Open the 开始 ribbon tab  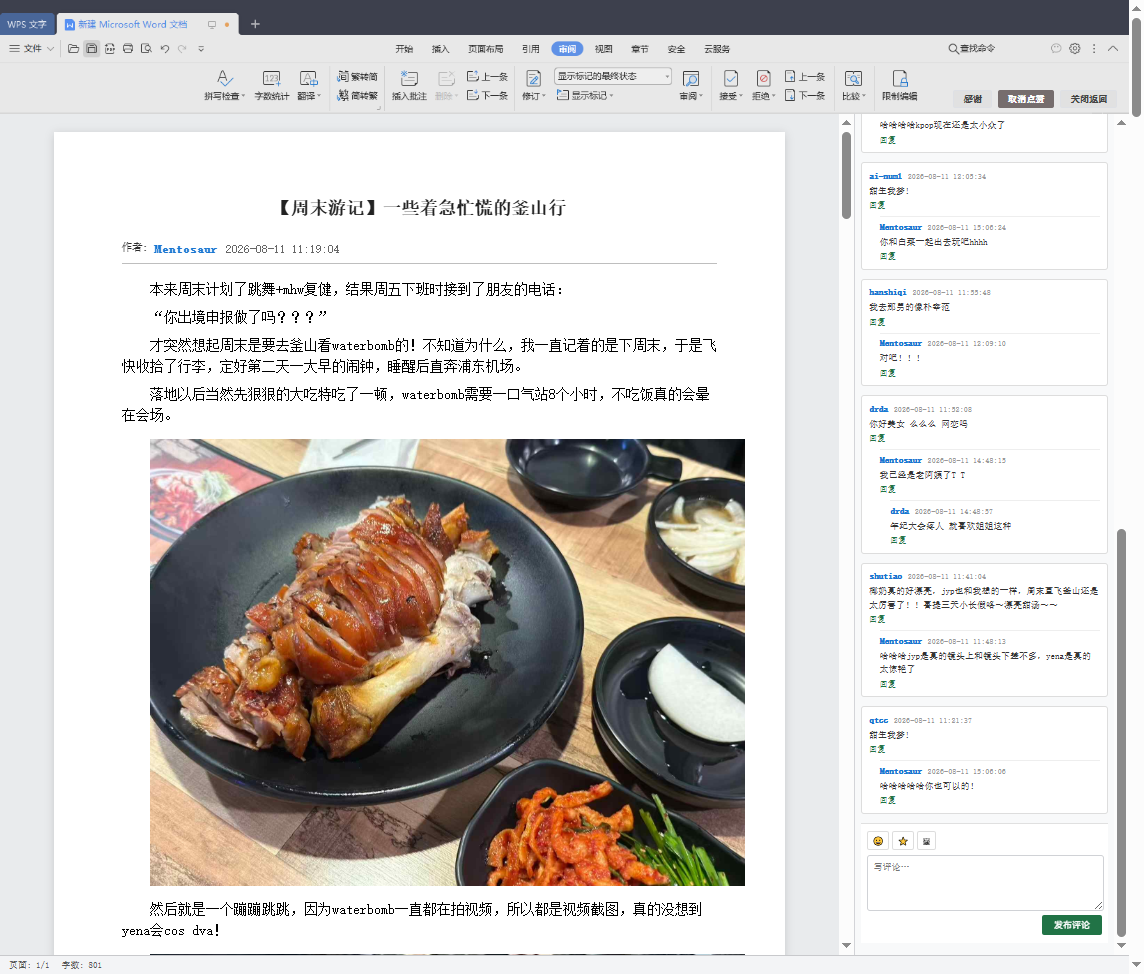403,49
